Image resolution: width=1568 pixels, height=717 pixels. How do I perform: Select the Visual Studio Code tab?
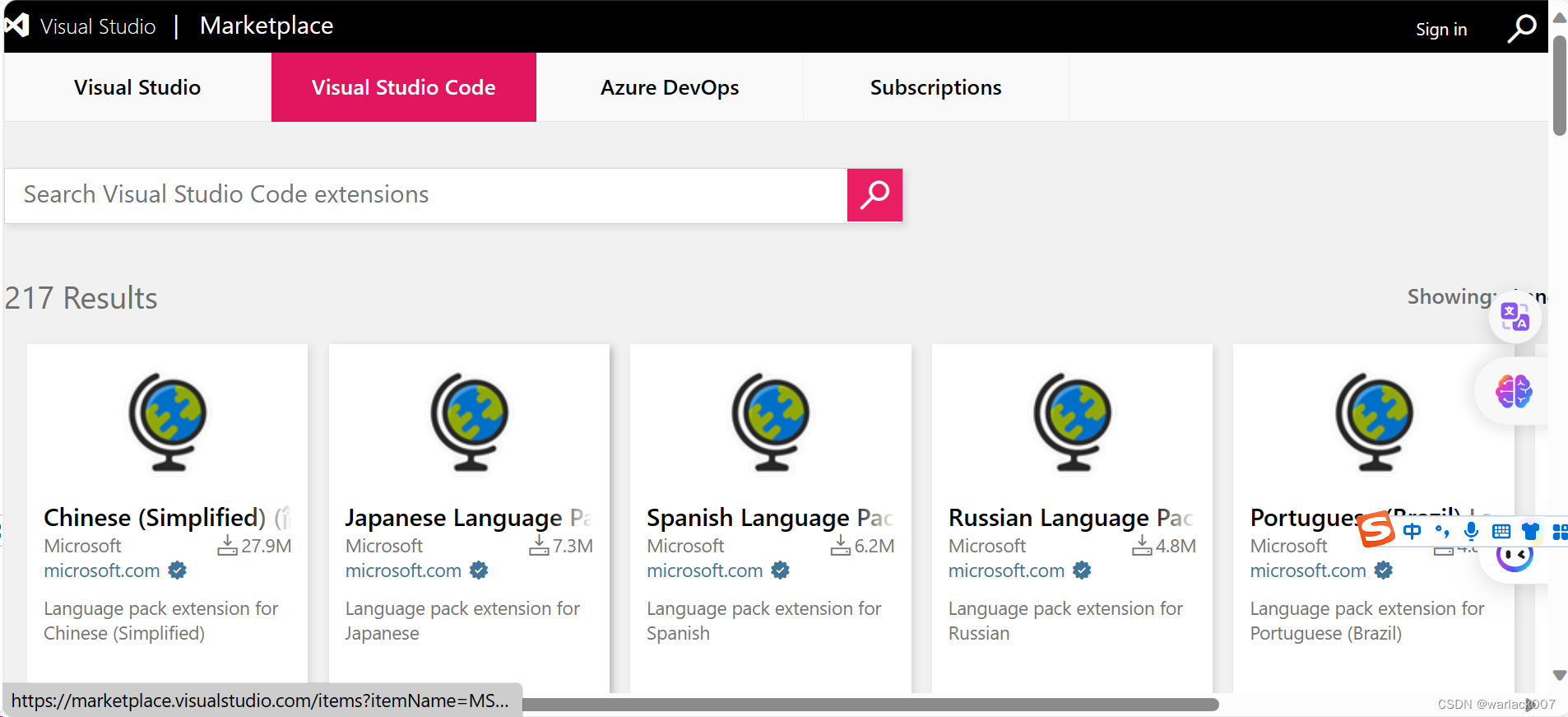coord(404,87)
